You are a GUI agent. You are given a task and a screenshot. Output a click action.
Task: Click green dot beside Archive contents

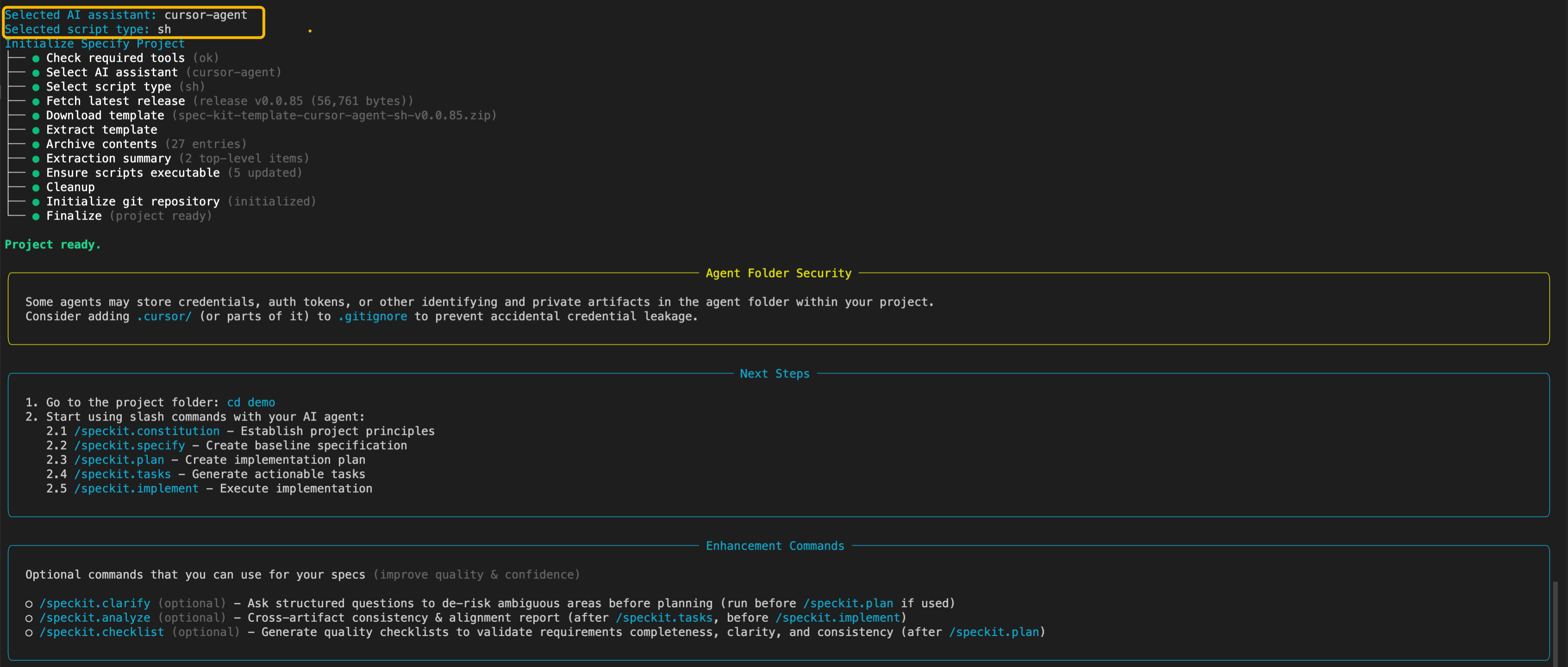point(36,145)
